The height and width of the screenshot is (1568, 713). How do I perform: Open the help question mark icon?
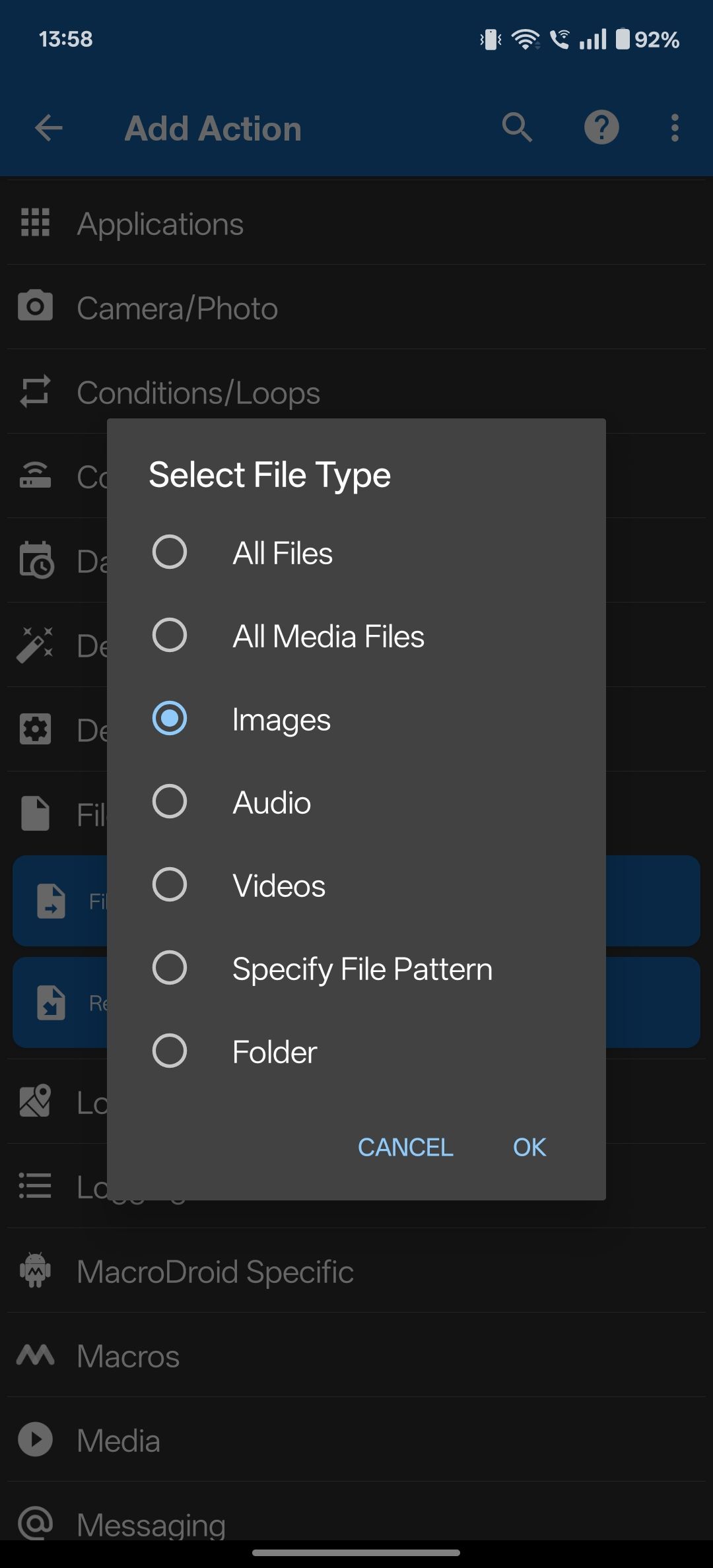pyautogui.click(x=601, y=127)
